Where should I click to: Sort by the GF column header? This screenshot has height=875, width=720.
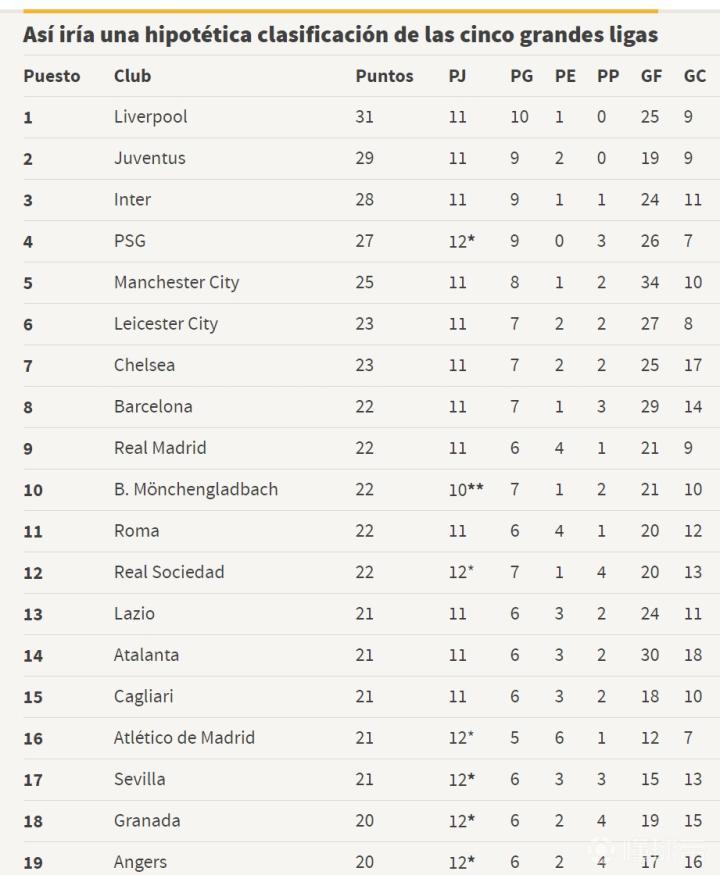tap(651, 76)
